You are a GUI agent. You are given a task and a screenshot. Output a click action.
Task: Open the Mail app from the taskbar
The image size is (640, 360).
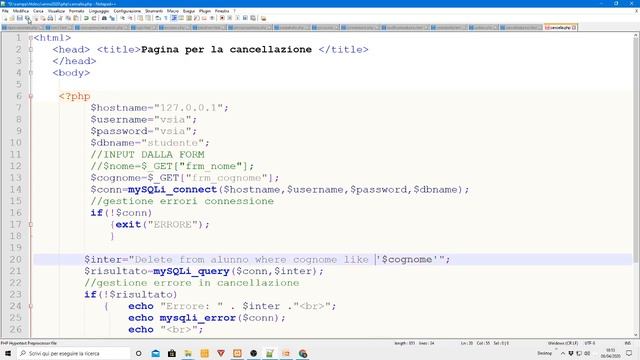(156, 353)
